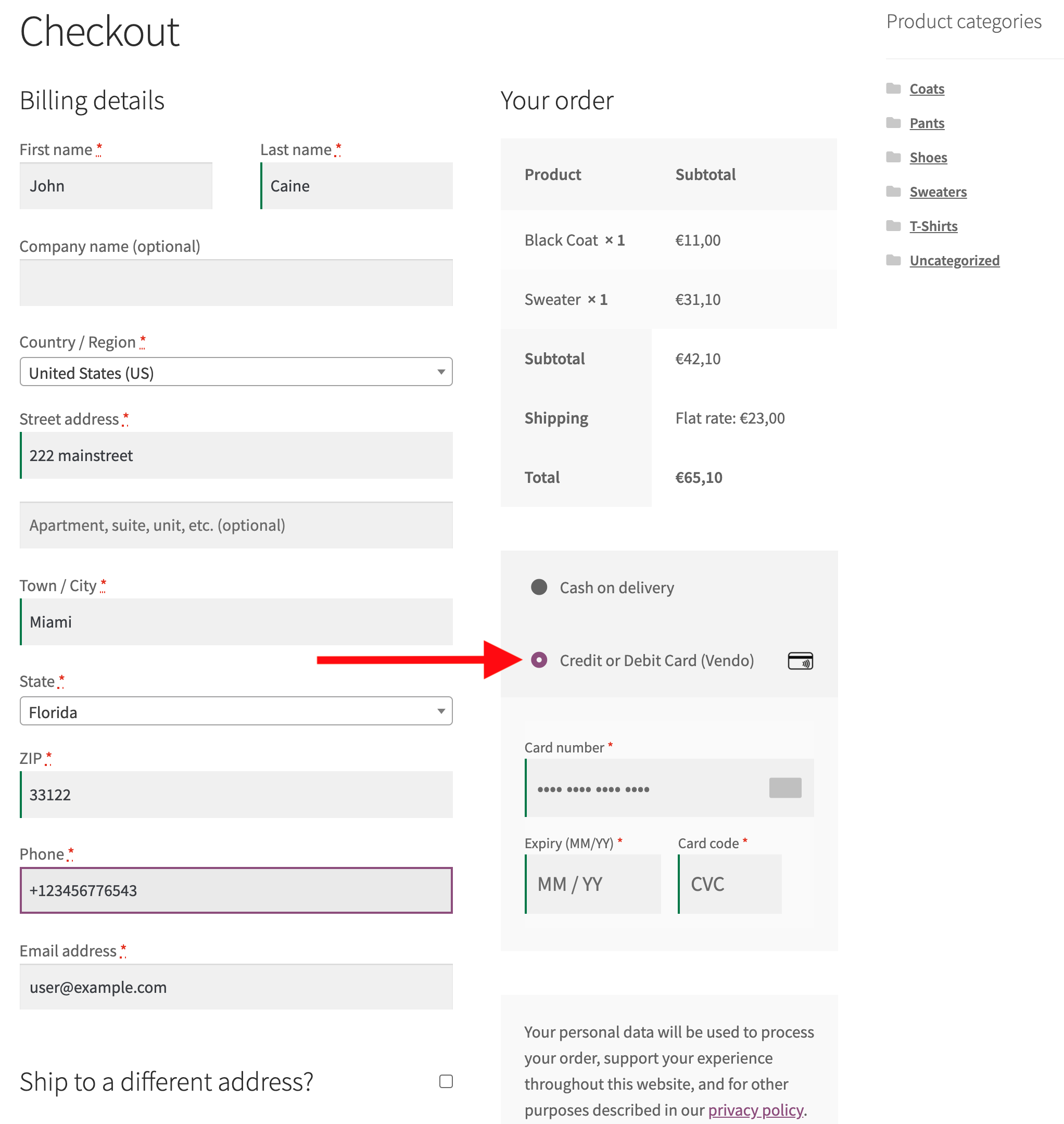Tick Ship to a different address checkbox
Viewport: 1064px width, 1124px height.
point(446,1081)
